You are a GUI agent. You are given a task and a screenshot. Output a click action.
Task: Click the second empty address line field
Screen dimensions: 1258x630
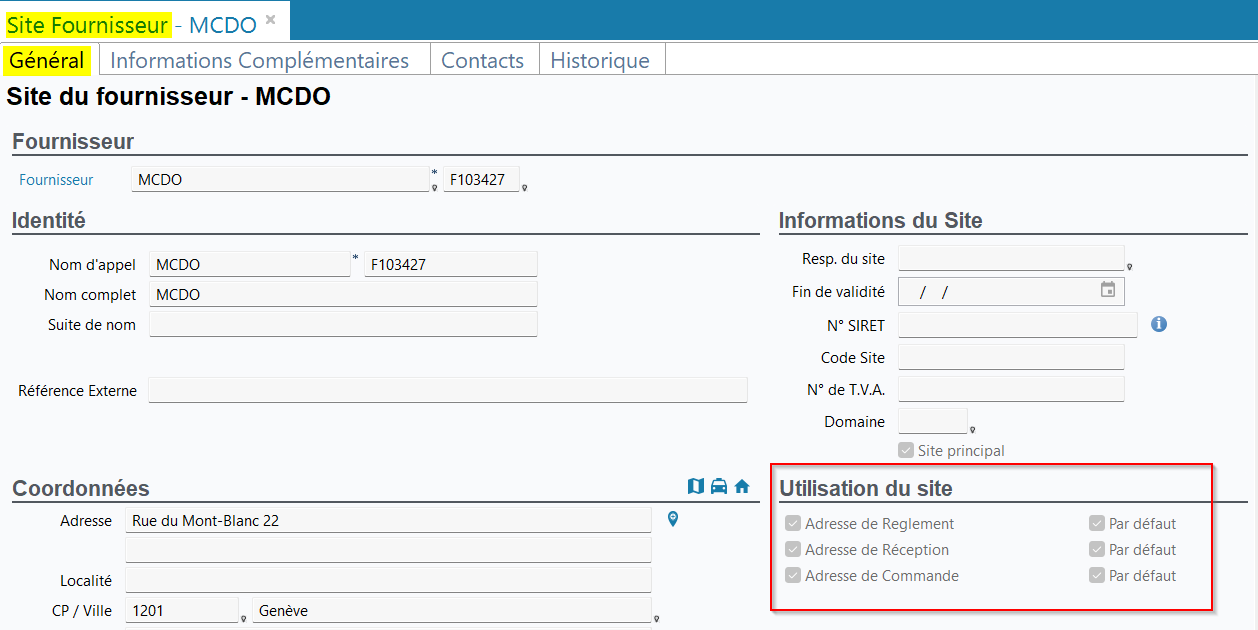pyautogui.click(x=388, y=549)
